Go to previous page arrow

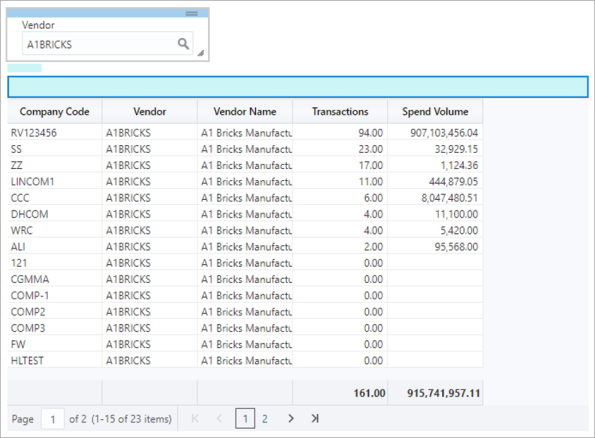219,419
